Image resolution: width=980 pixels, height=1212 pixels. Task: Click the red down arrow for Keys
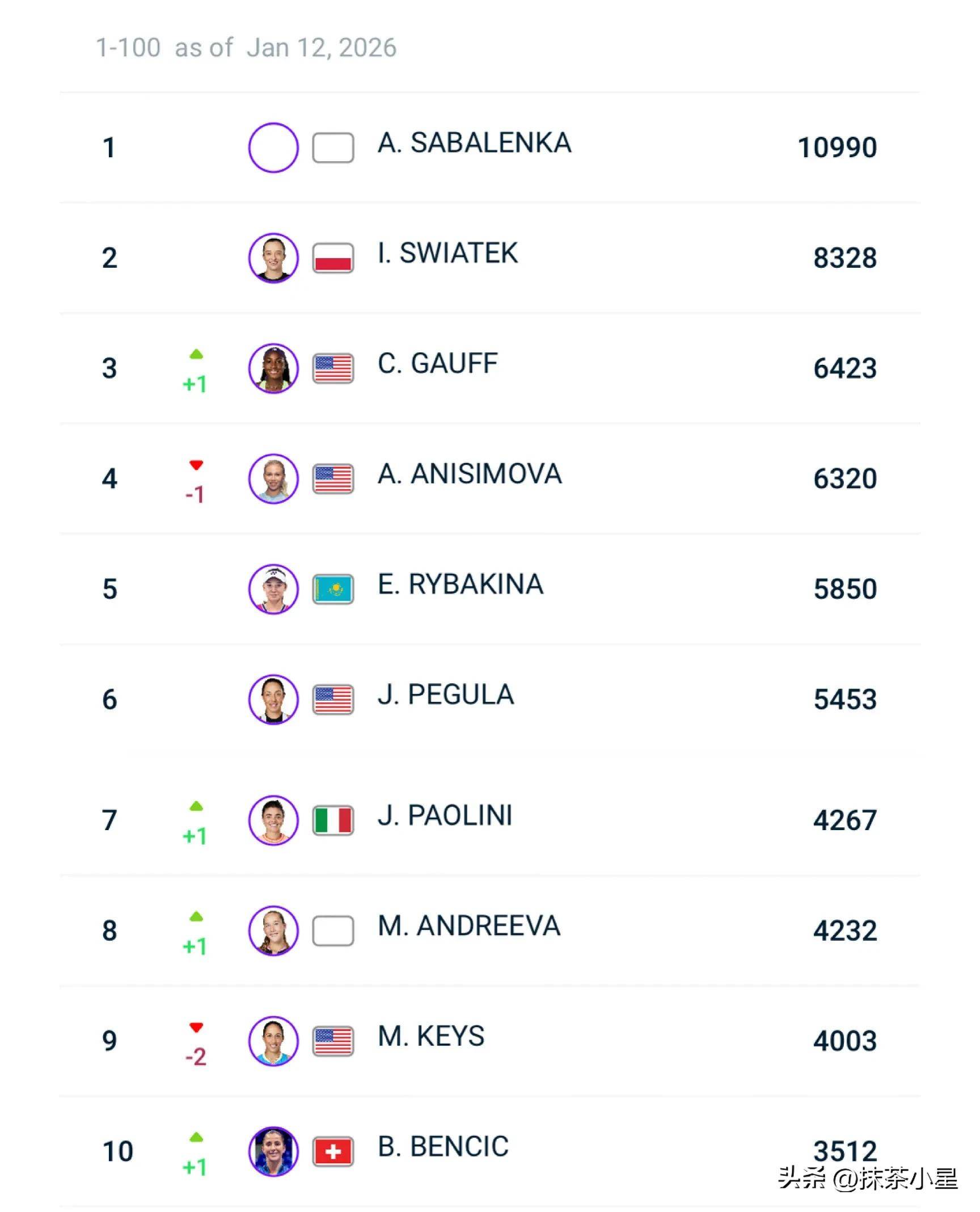(196, 1028)
